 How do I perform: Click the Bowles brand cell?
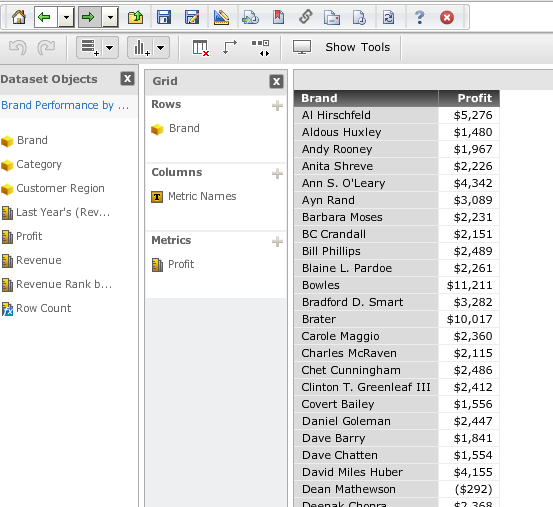[x=366, y=285]
